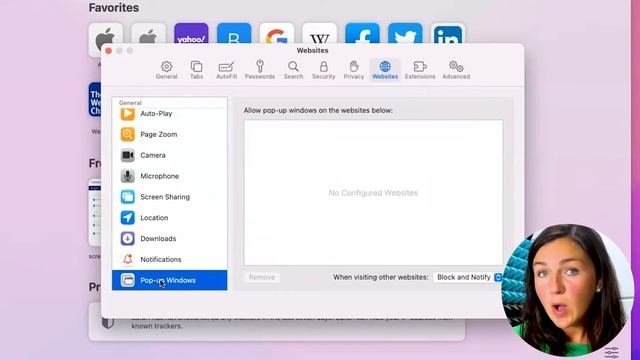Select the Pop-up Windows label
Image resolution: width=640 pixels, height=360 pixels.
[x=168, y=280]
